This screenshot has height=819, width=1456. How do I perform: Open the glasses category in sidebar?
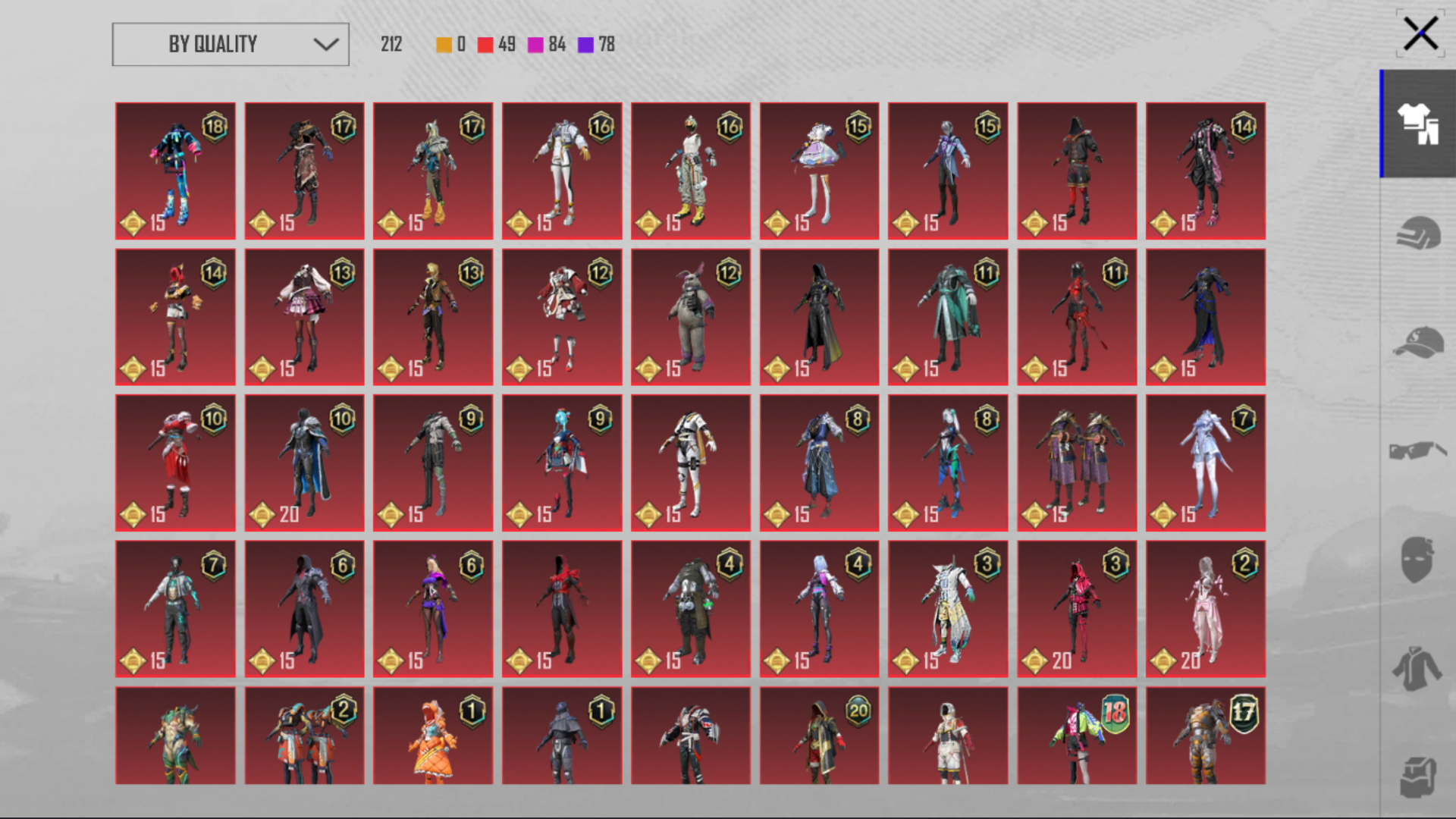point(1418,450)
